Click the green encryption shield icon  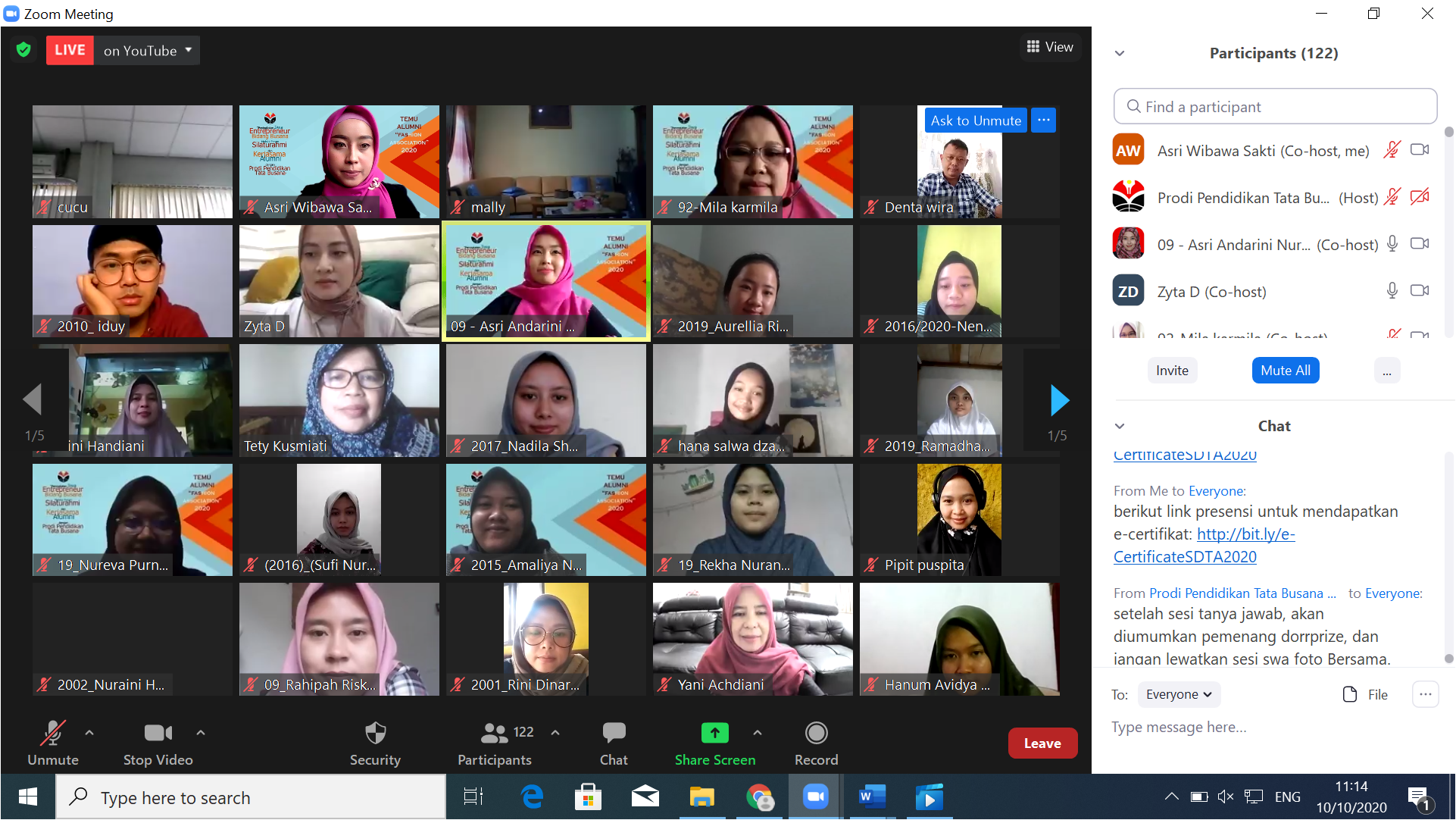(x=23, y=50)
